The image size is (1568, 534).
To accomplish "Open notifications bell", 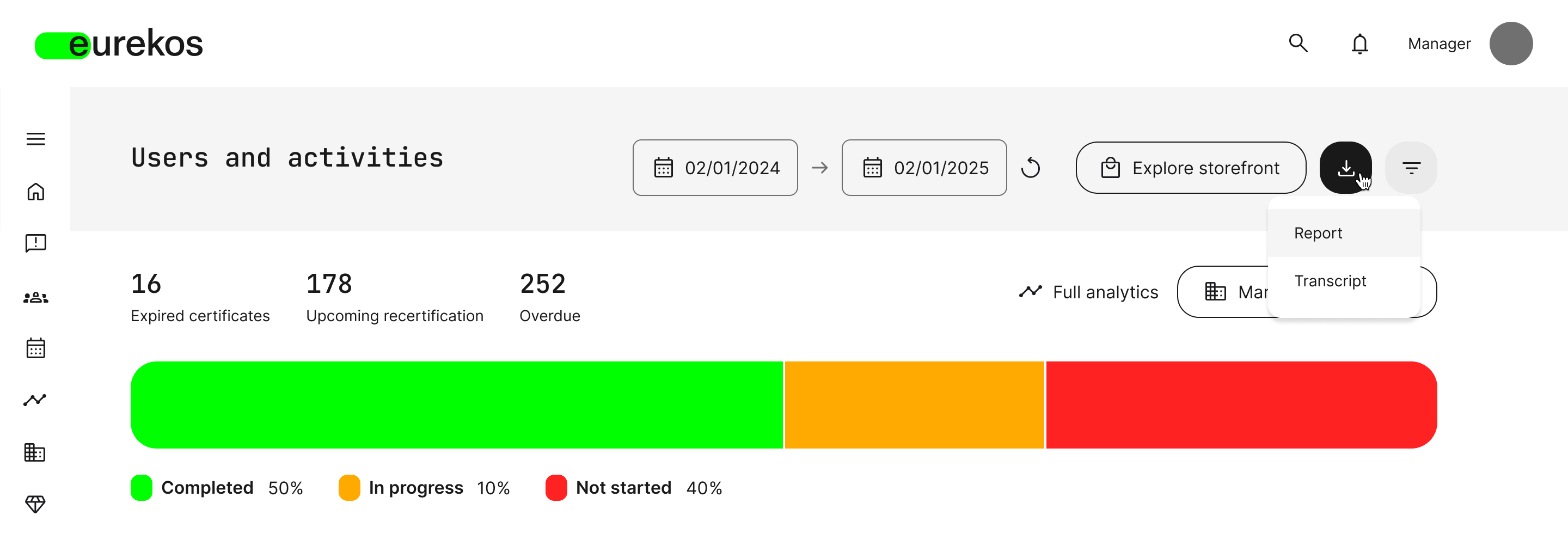I will tap(1359, 44).
